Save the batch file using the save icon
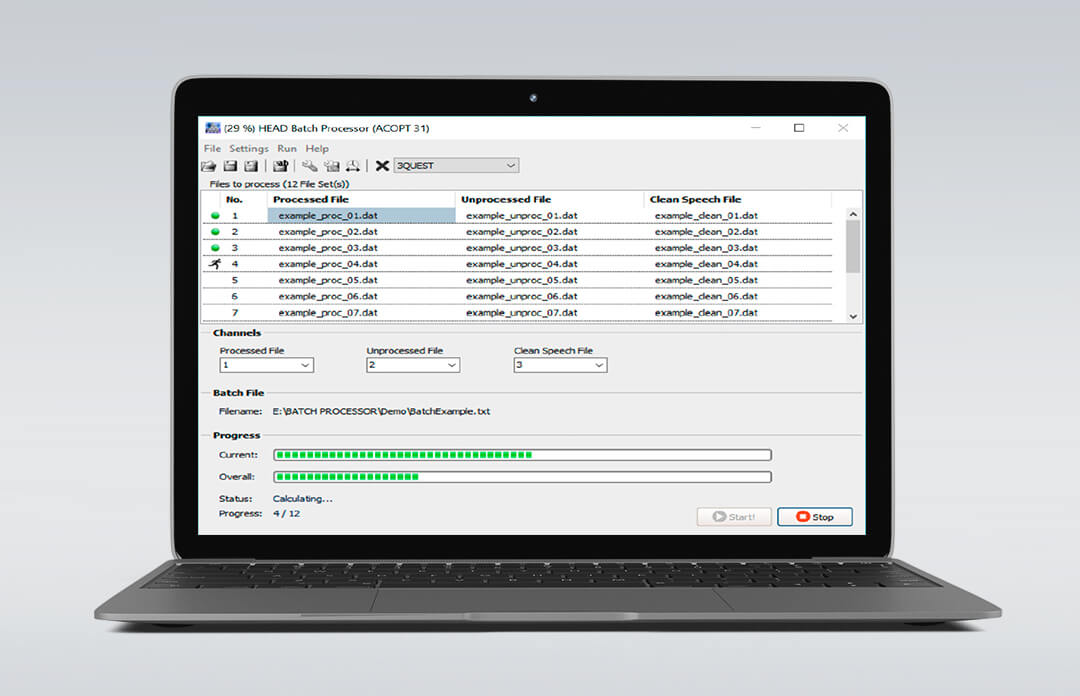 click(231, 165)
